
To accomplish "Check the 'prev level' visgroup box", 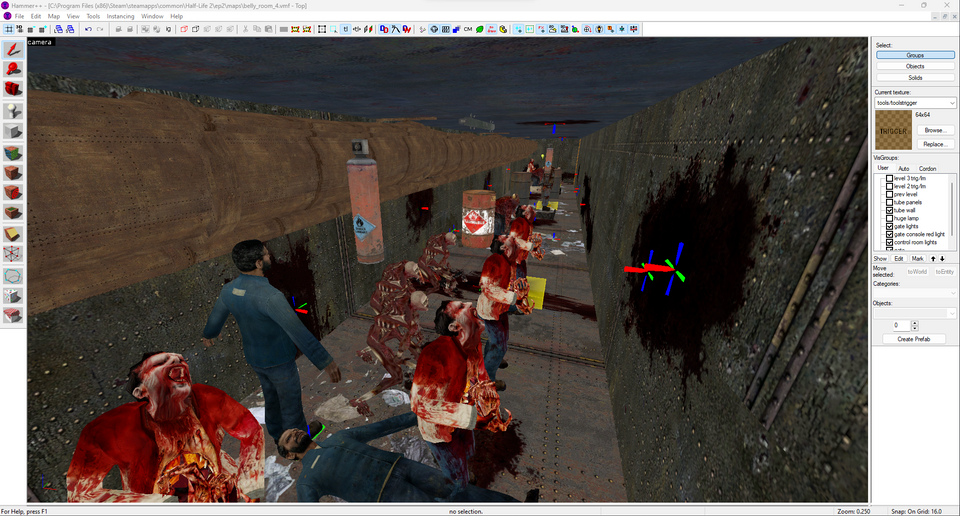I will click(x=890, y=194).
